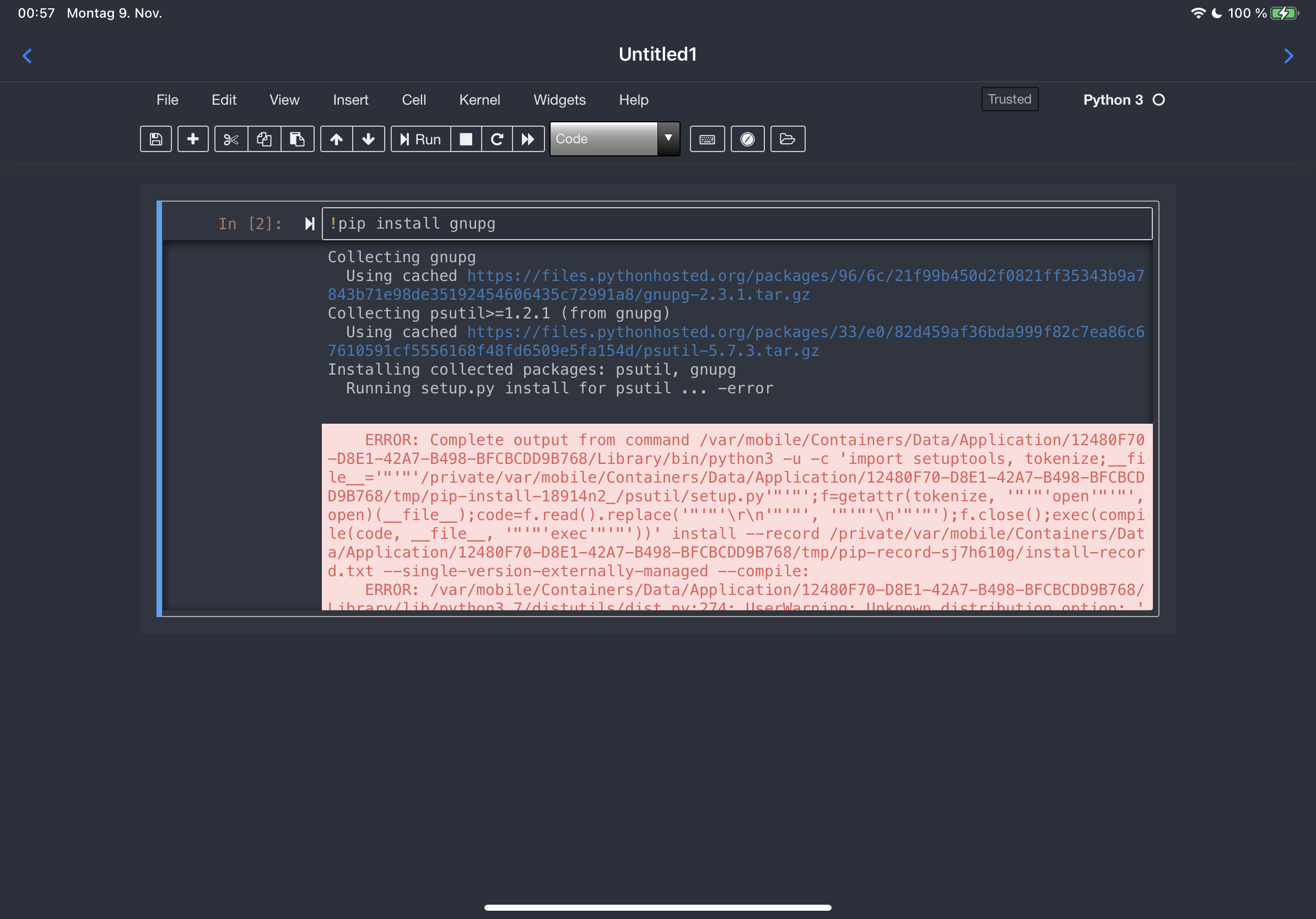Click the Trusted notebook indicator
Image resolution: width=1316 pixels, height=919 pixels.
pos(1009,99)
